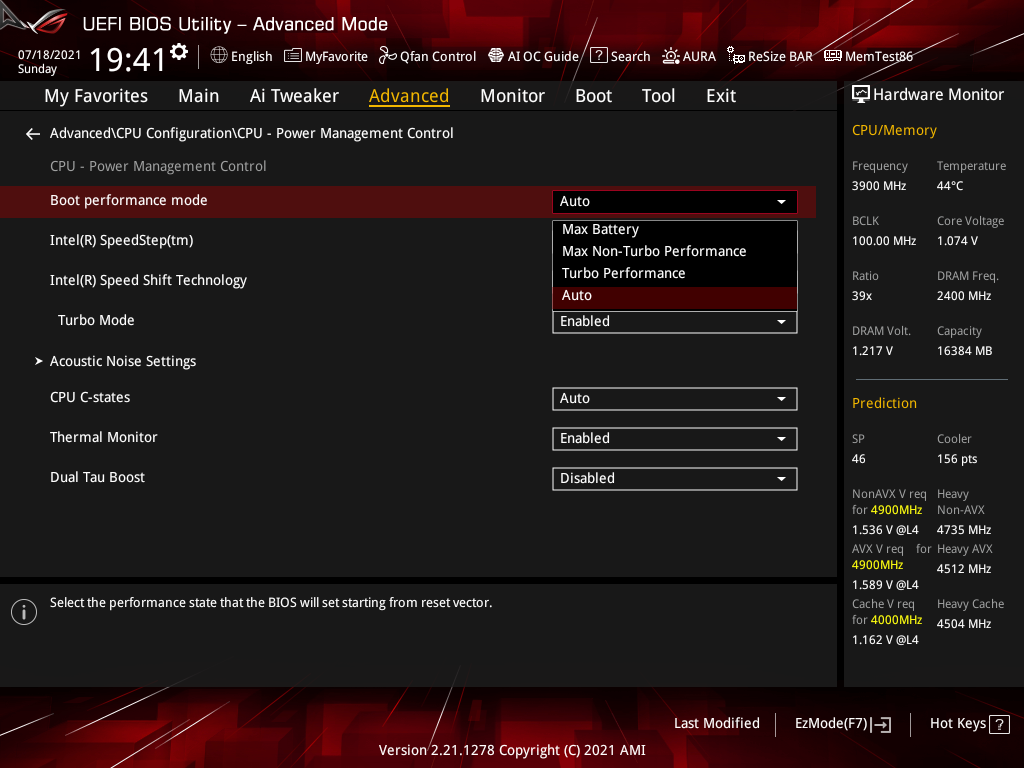Change the language from English
Viewport: 1024px width, 768px height.
pos(241,56)
